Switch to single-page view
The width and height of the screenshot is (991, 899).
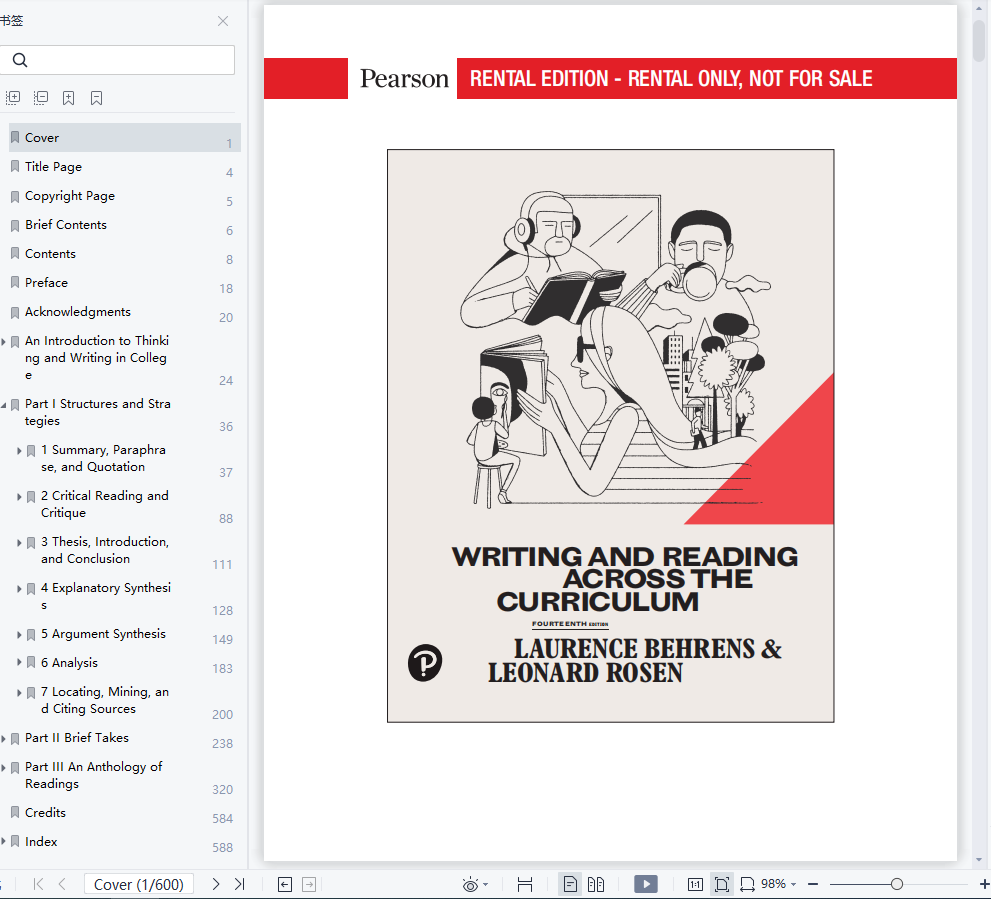(x=570, y=884)
